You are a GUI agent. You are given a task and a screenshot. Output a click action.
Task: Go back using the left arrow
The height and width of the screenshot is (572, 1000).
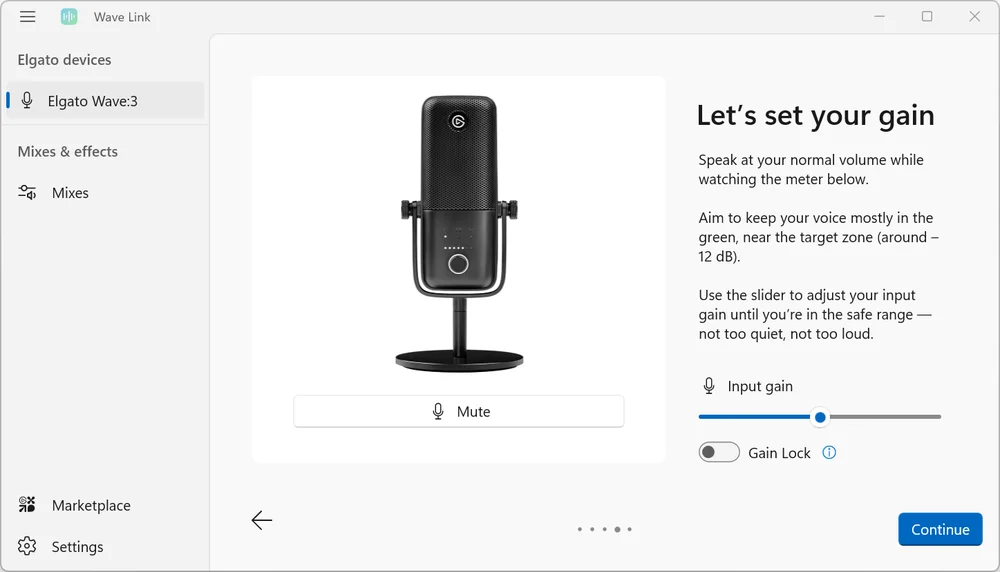262,520
